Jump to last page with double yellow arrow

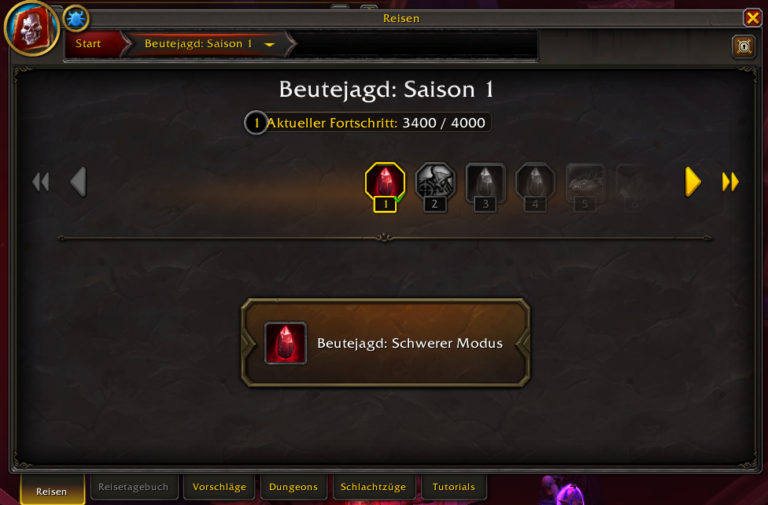click(x=730, y=182)
